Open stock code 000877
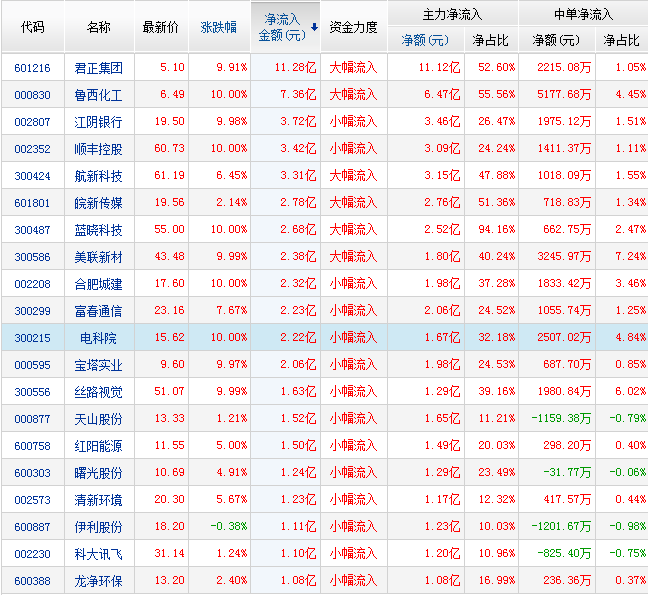The height and width of the screenshot is (595, 648). tap(32, 419)
